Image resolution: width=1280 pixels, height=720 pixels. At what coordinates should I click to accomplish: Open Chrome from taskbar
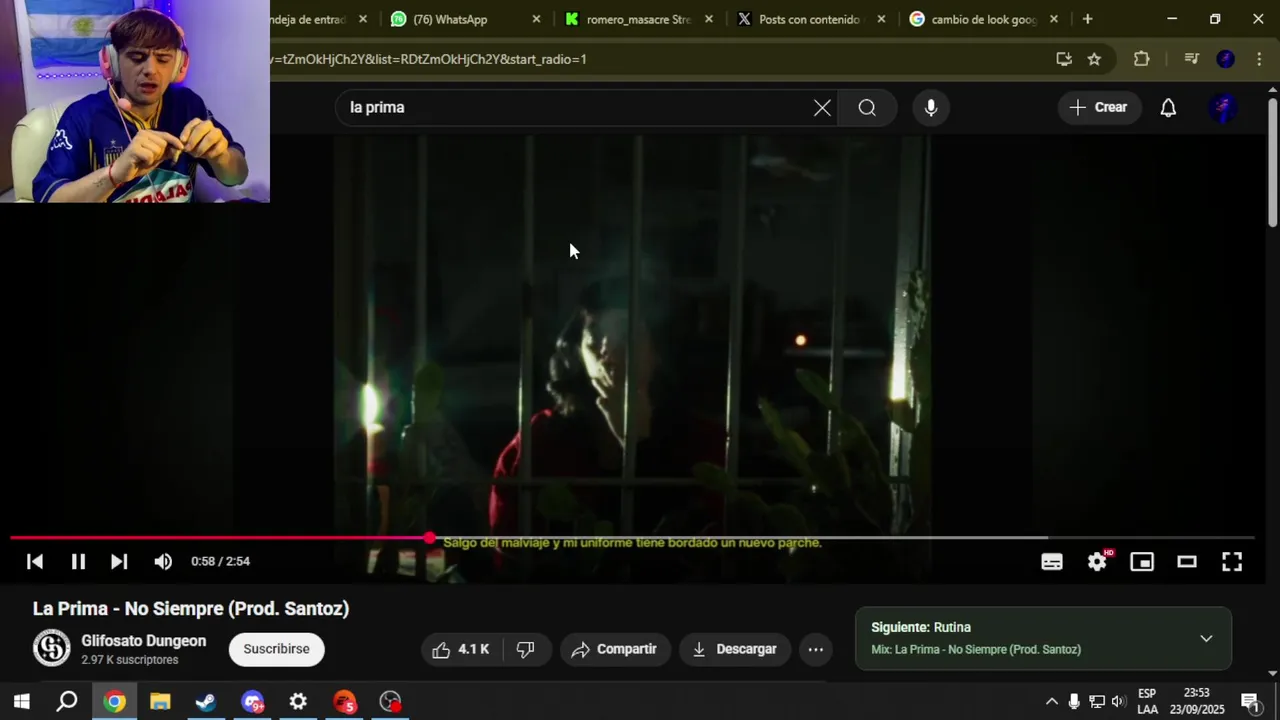click(114, 702)
